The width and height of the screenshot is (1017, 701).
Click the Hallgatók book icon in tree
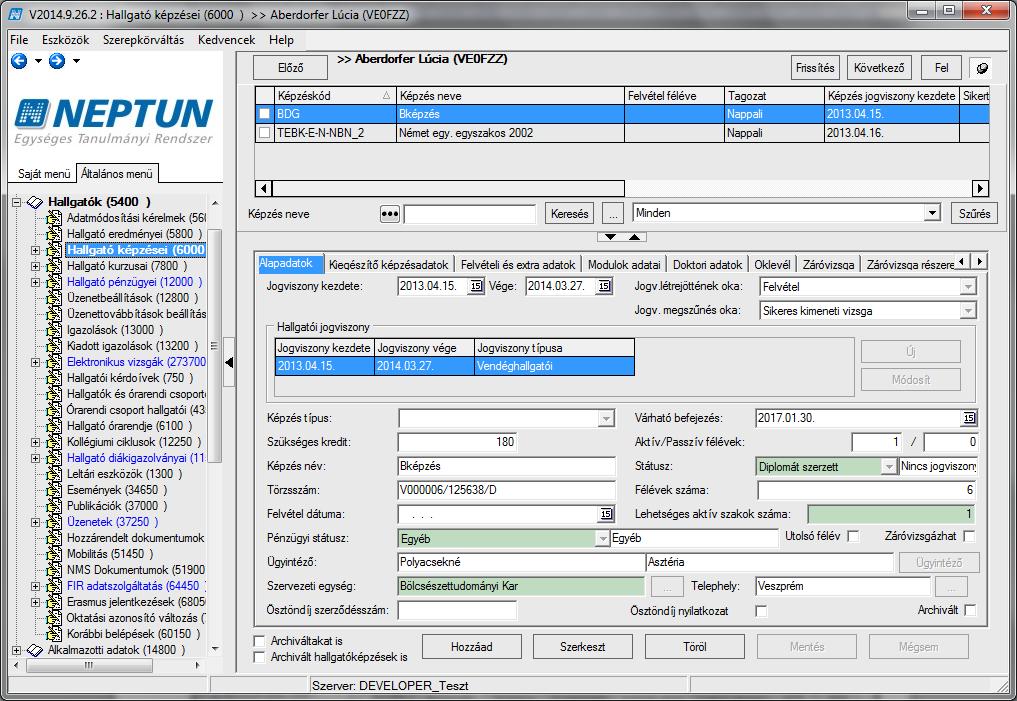click(35, 202)
